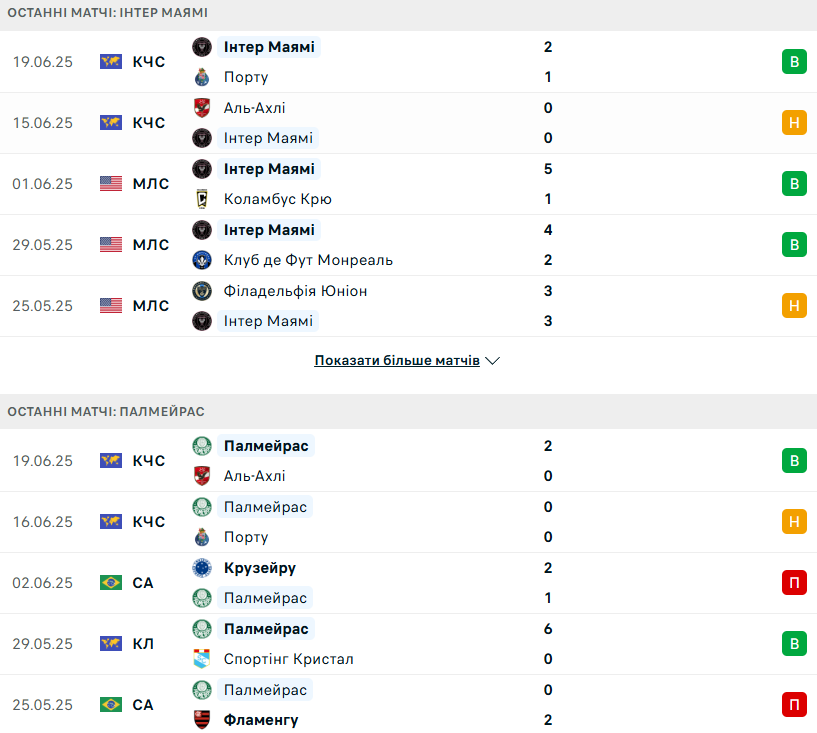Click the CF Montréal team logo
Screen dimensions: 817x733
[x=202, y=260]
